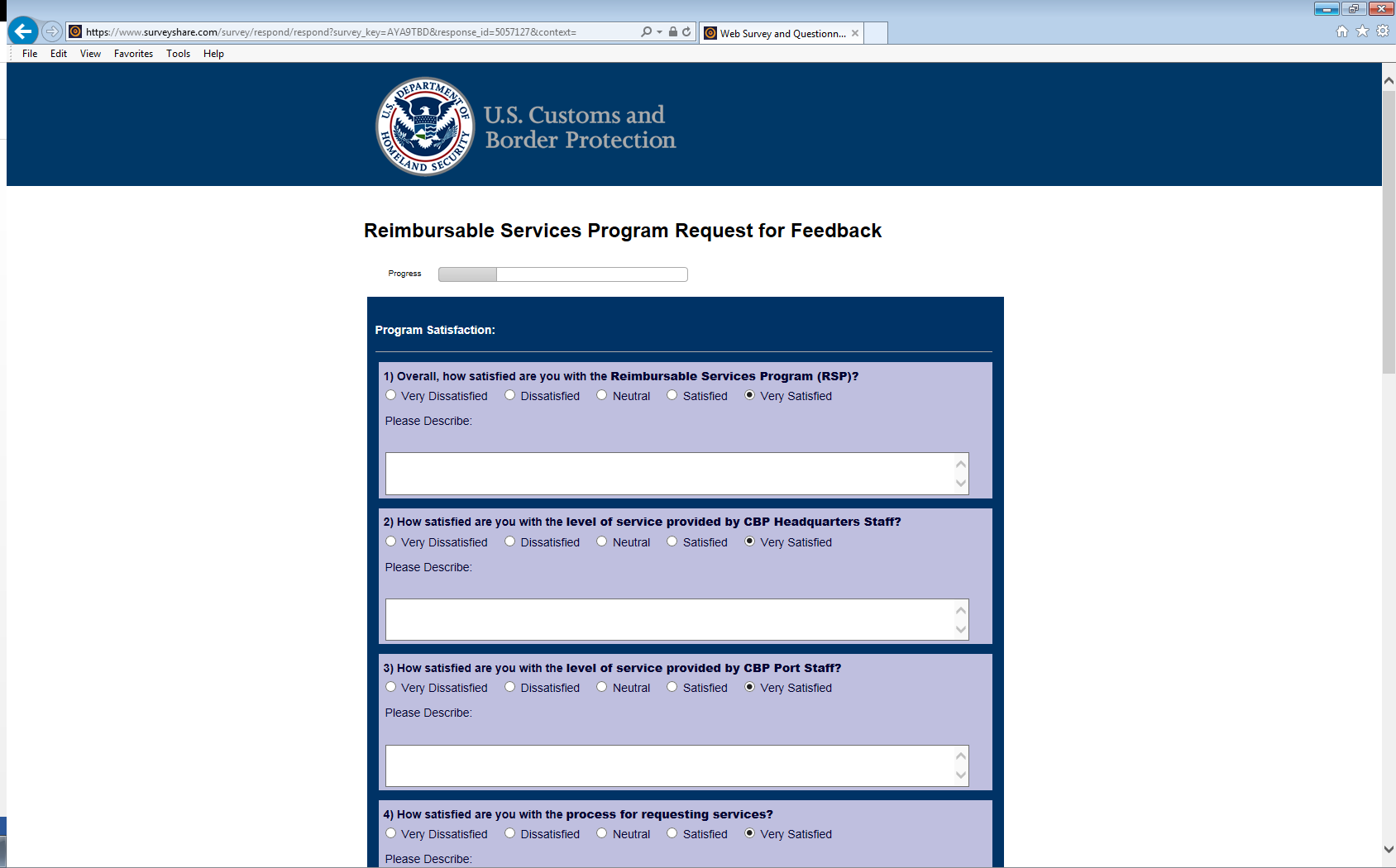
Task: Click scroll-up arrow in question 2 description box
Action: [961, 610]
